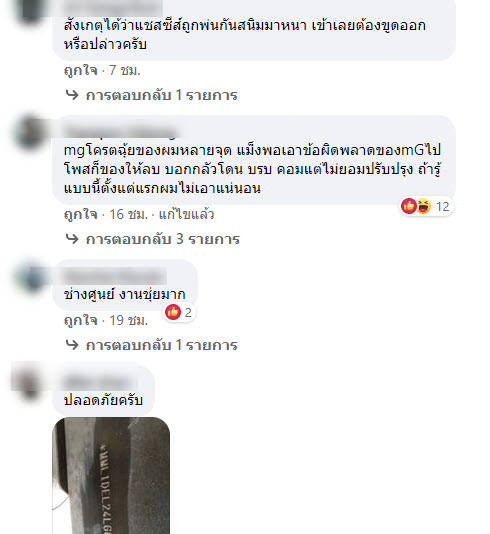Image resolution: width=490 pixels, height=534 pixels.
Task: Open avatar next to ช่างศูนย์ comment
Action: coord(31,276)
